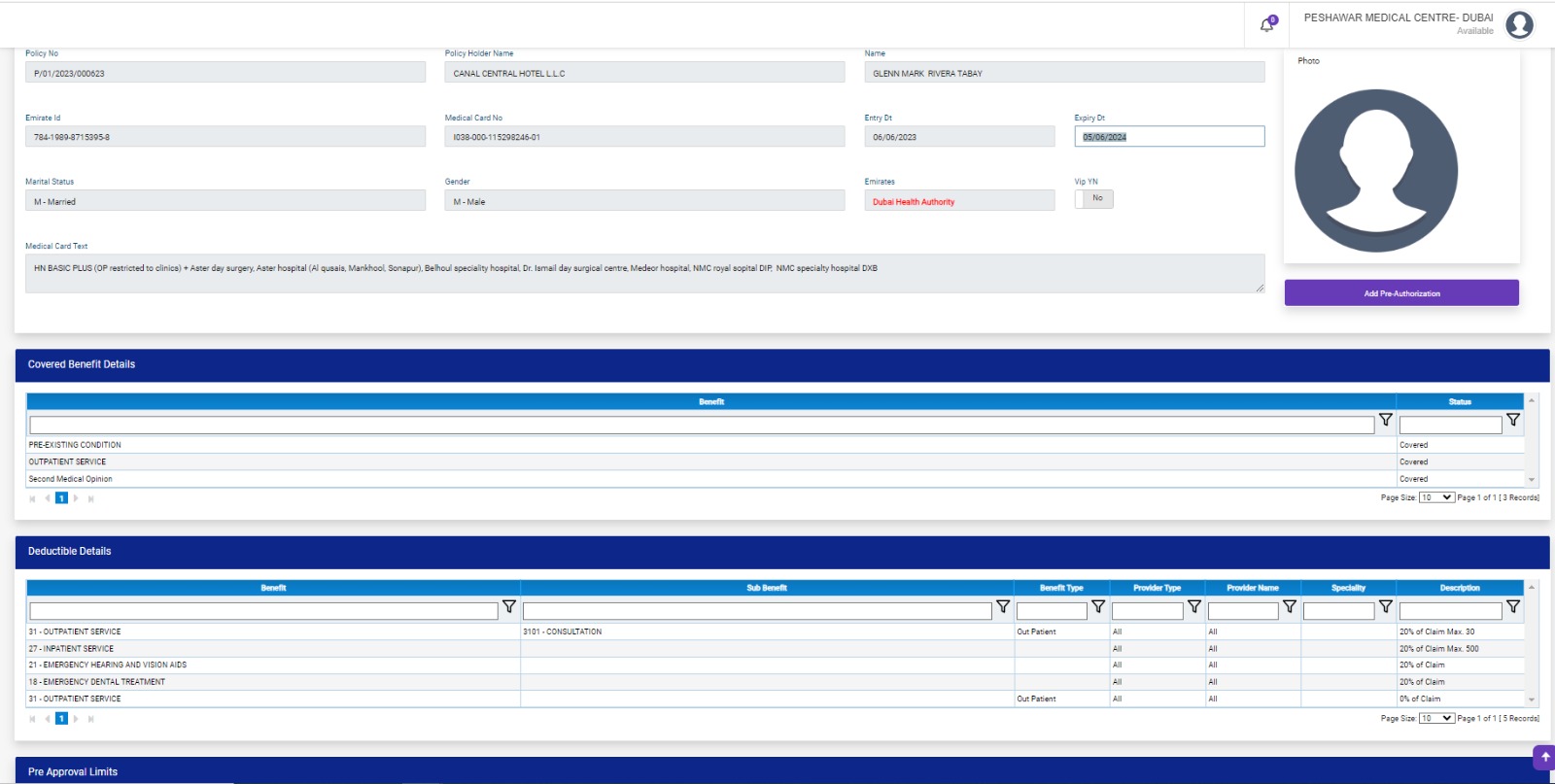Click the scroll-to-top arrow button
1555x784 pixels.
coord(1544,757)
